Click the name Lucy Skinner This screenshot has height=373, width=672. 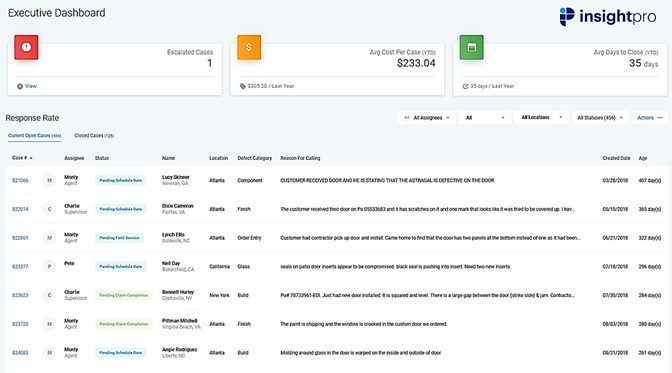point(176,177)
